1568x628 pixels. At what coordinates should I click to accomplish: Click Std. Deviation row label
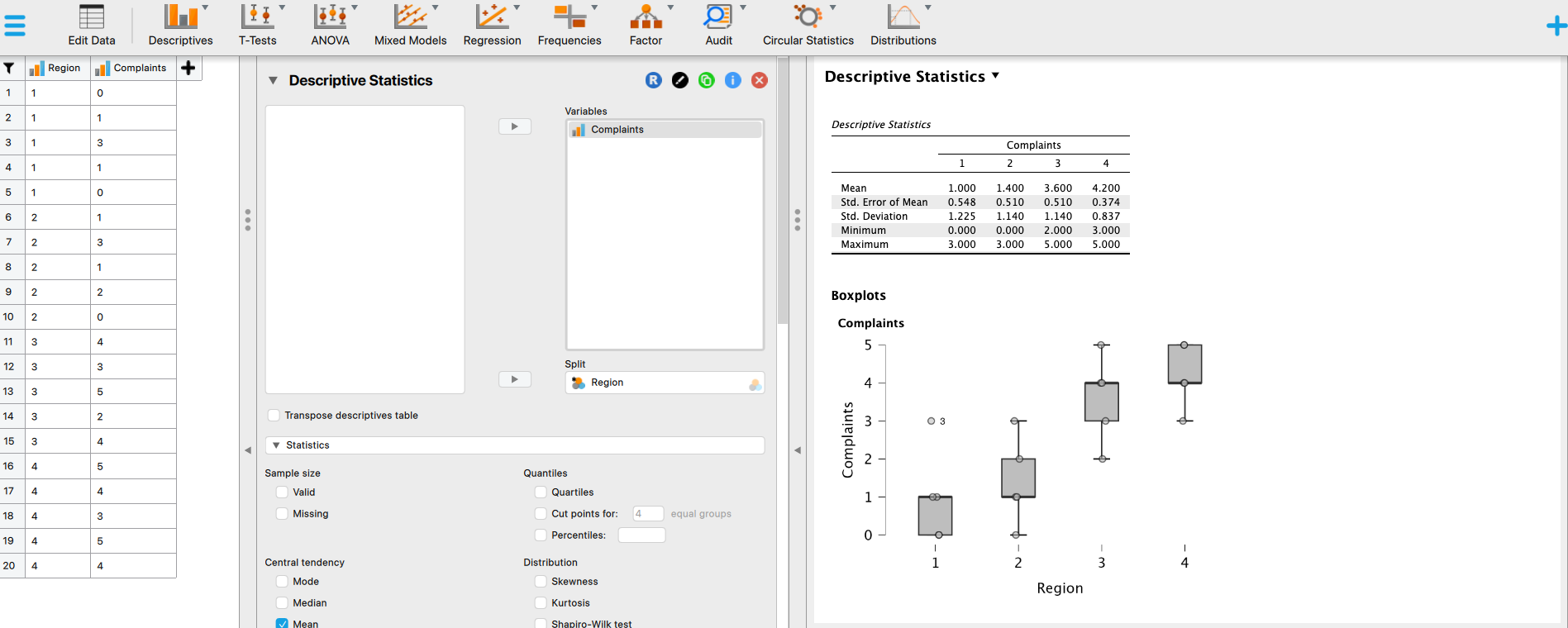pyautogui.click(x=875, y=216)
